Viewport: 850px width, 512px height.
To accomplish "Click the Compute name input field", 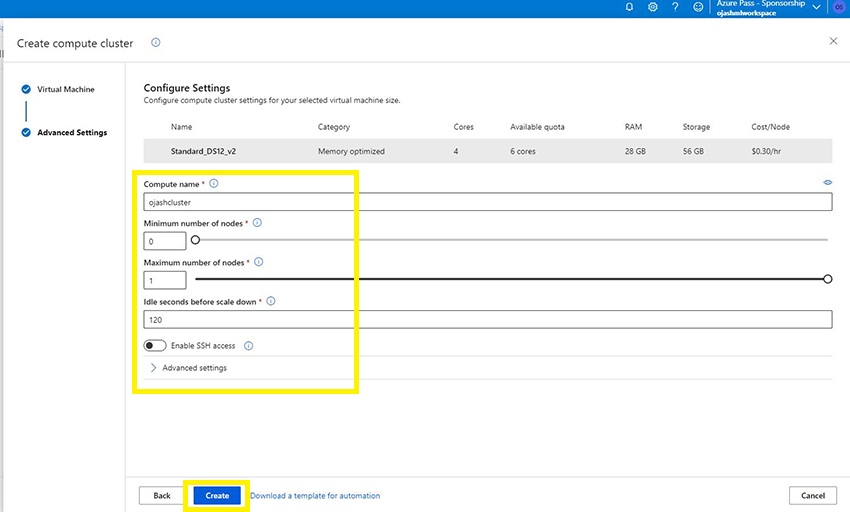I will point(488,202).
